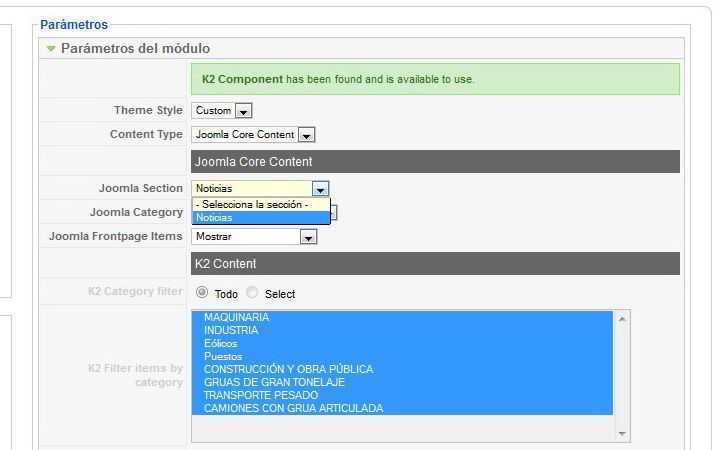Click the category list scroll down arrow
This screenshot has height=450, width=720.
622,433
